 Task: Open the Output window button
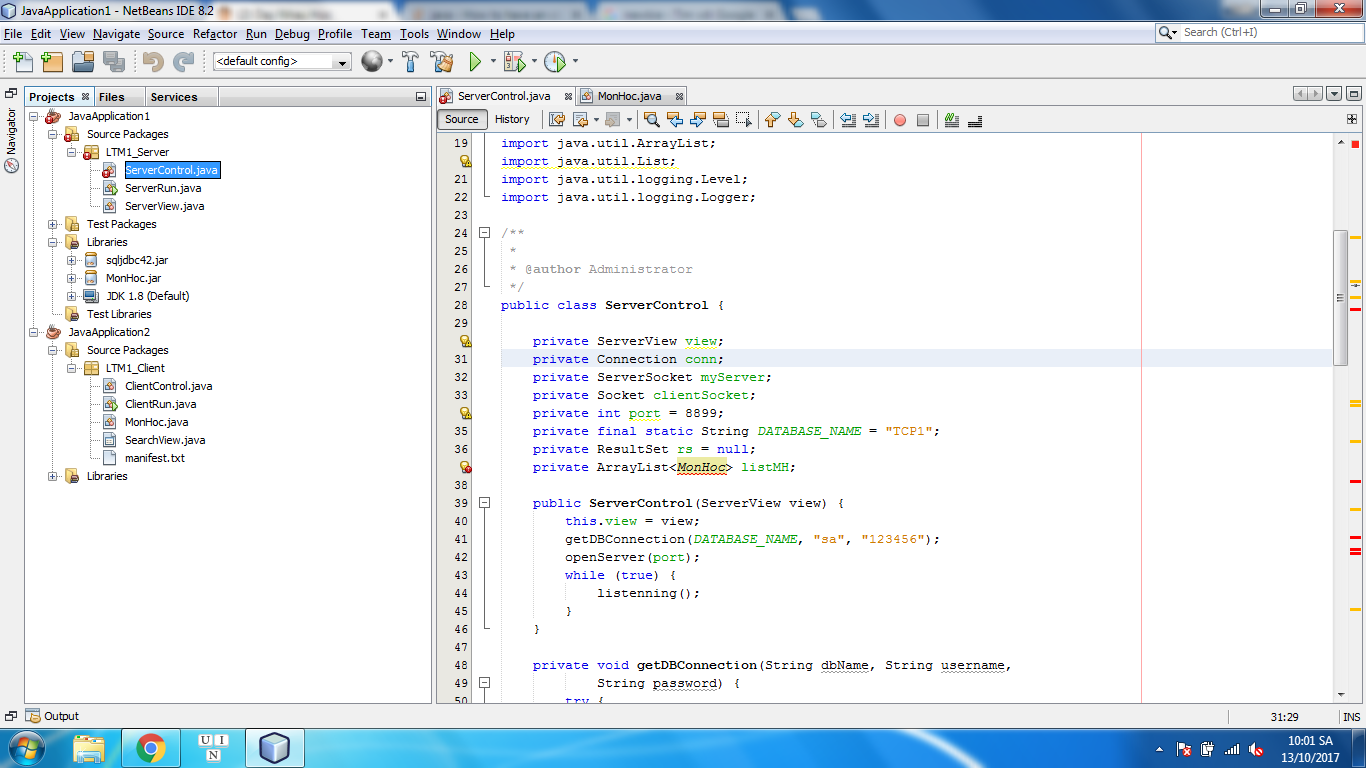pyautogui.click(x=53, y=716)
